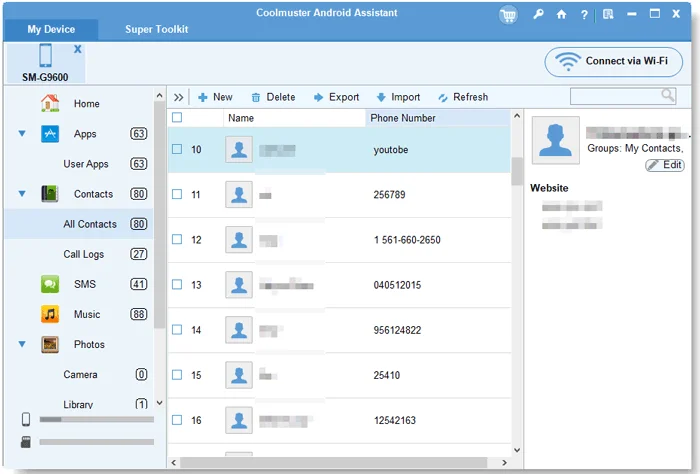Refresh the contacts list
700x474 pixels.
click(x=463, y=97)
